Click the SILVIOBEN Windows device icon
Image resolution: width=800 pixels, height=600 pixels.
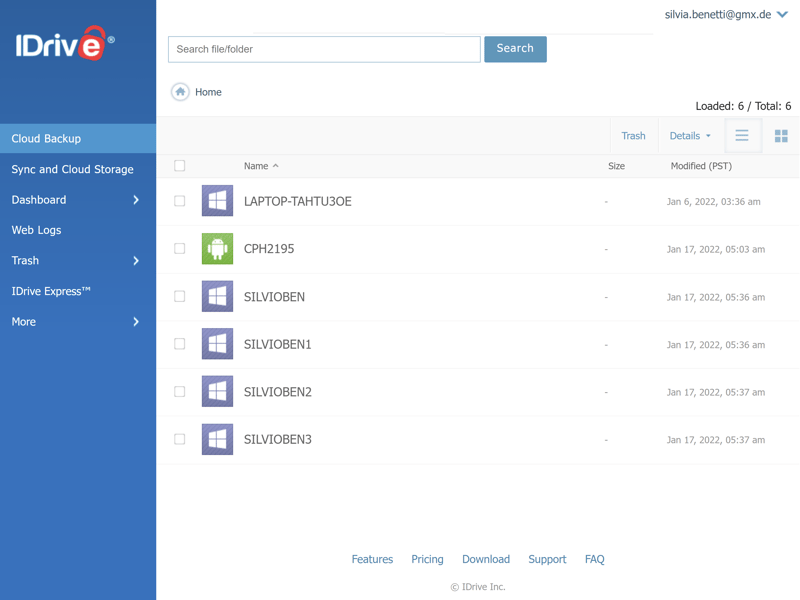[x=217, y=297]
